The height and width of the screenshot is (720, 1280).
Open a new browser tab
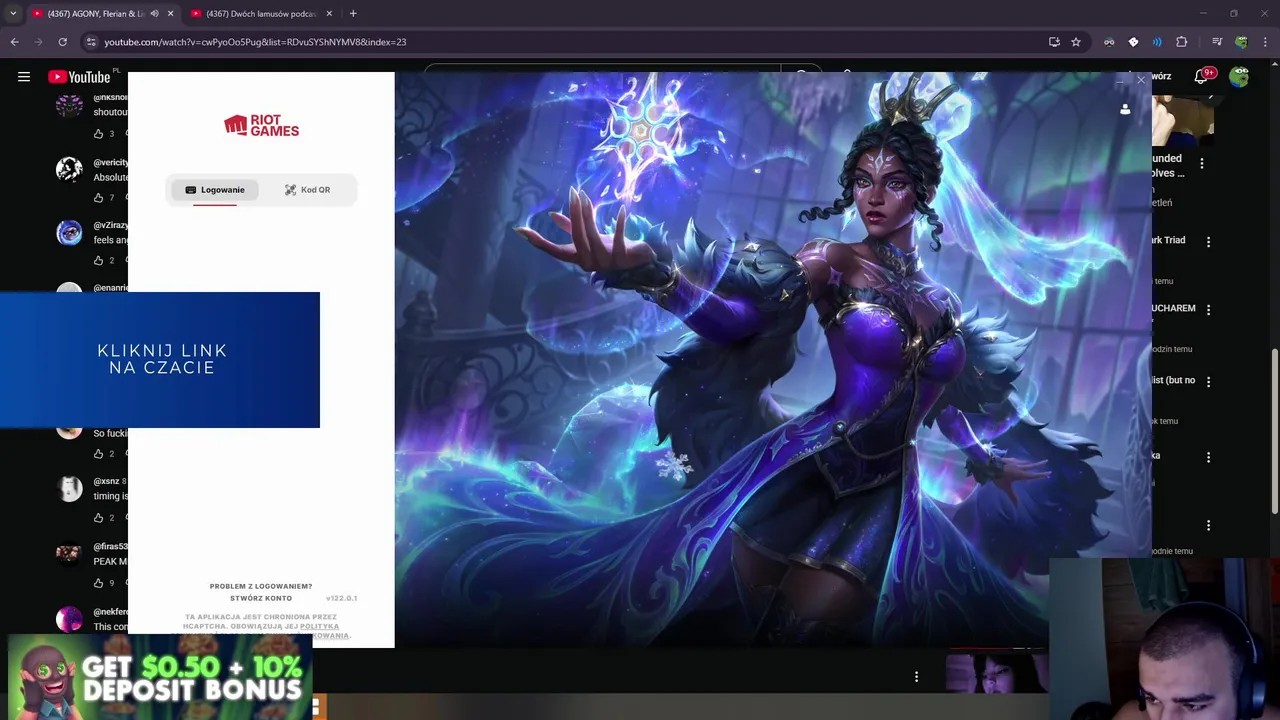(x=353, y=14)
